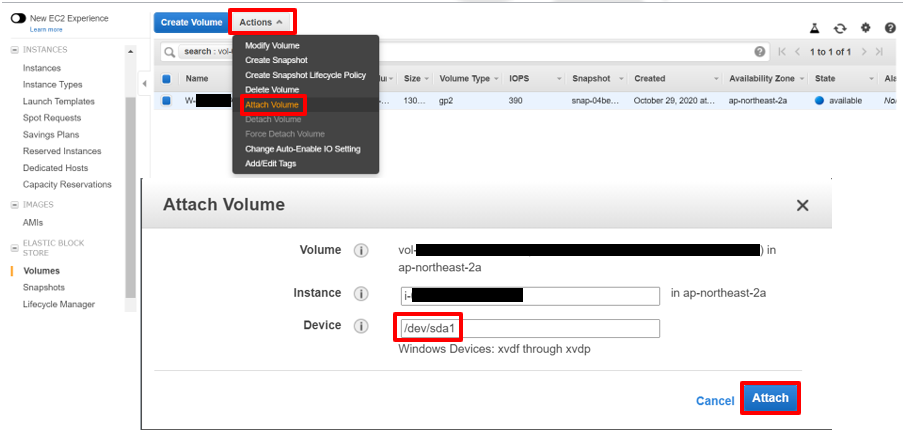This screenshot has height=432, width=903.
Task: Click the Create Volume button
Action: (x=191, y=22)
